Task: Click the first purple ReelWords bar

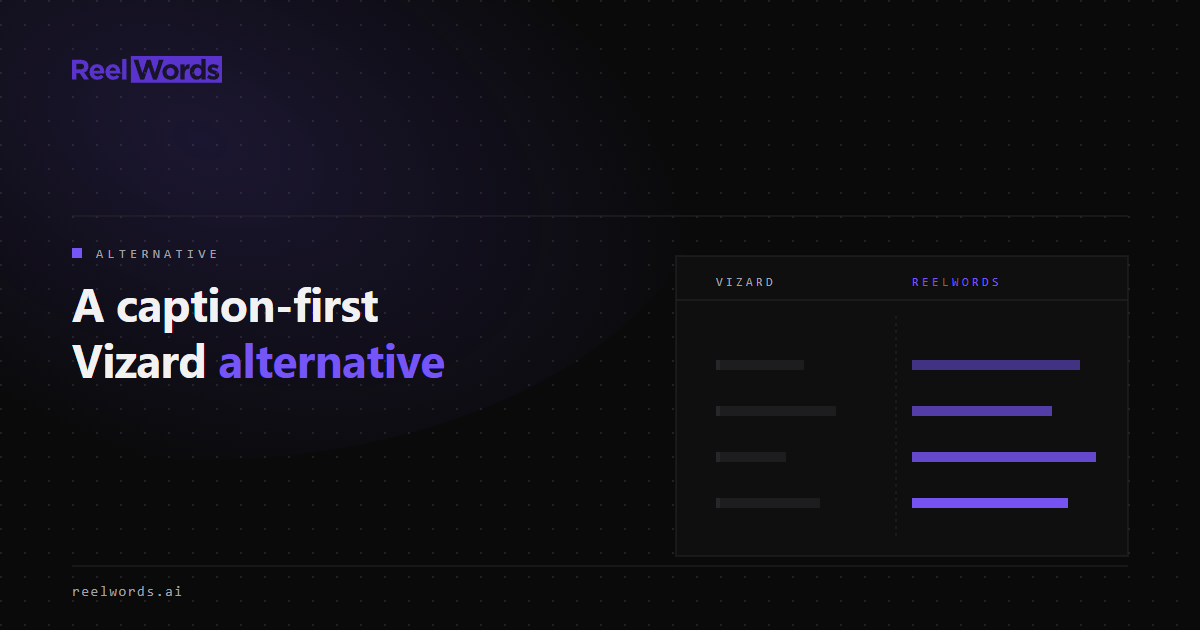Action: coord(996,365)
